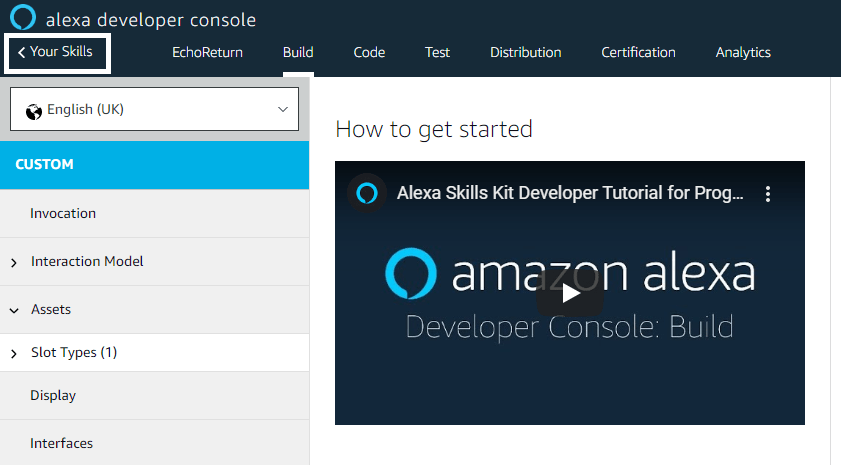This screenshot has width=841, height=465.
Task: Click the globe icon in language selector
Action: click(x=34, y=112)
